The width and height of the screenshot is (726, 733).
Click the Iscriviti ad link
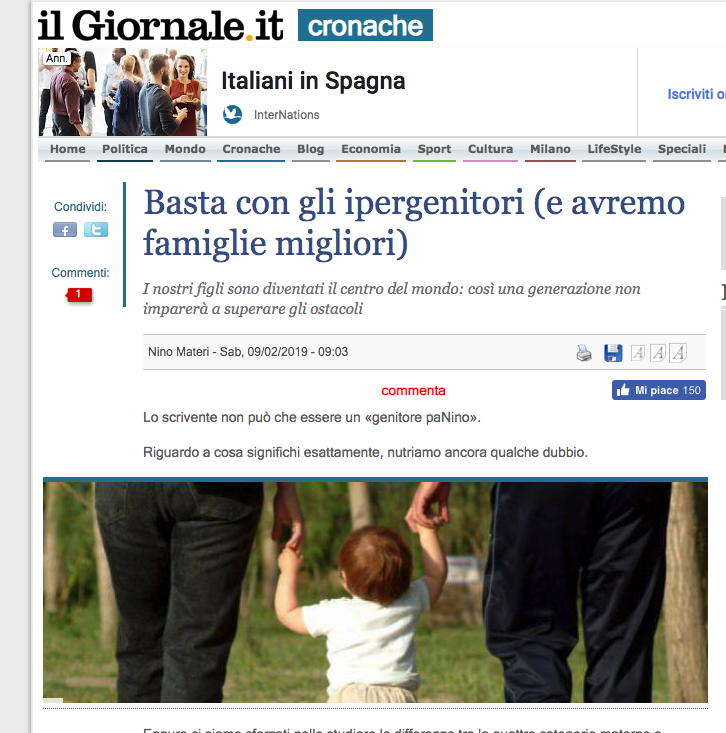coord(697,94)
